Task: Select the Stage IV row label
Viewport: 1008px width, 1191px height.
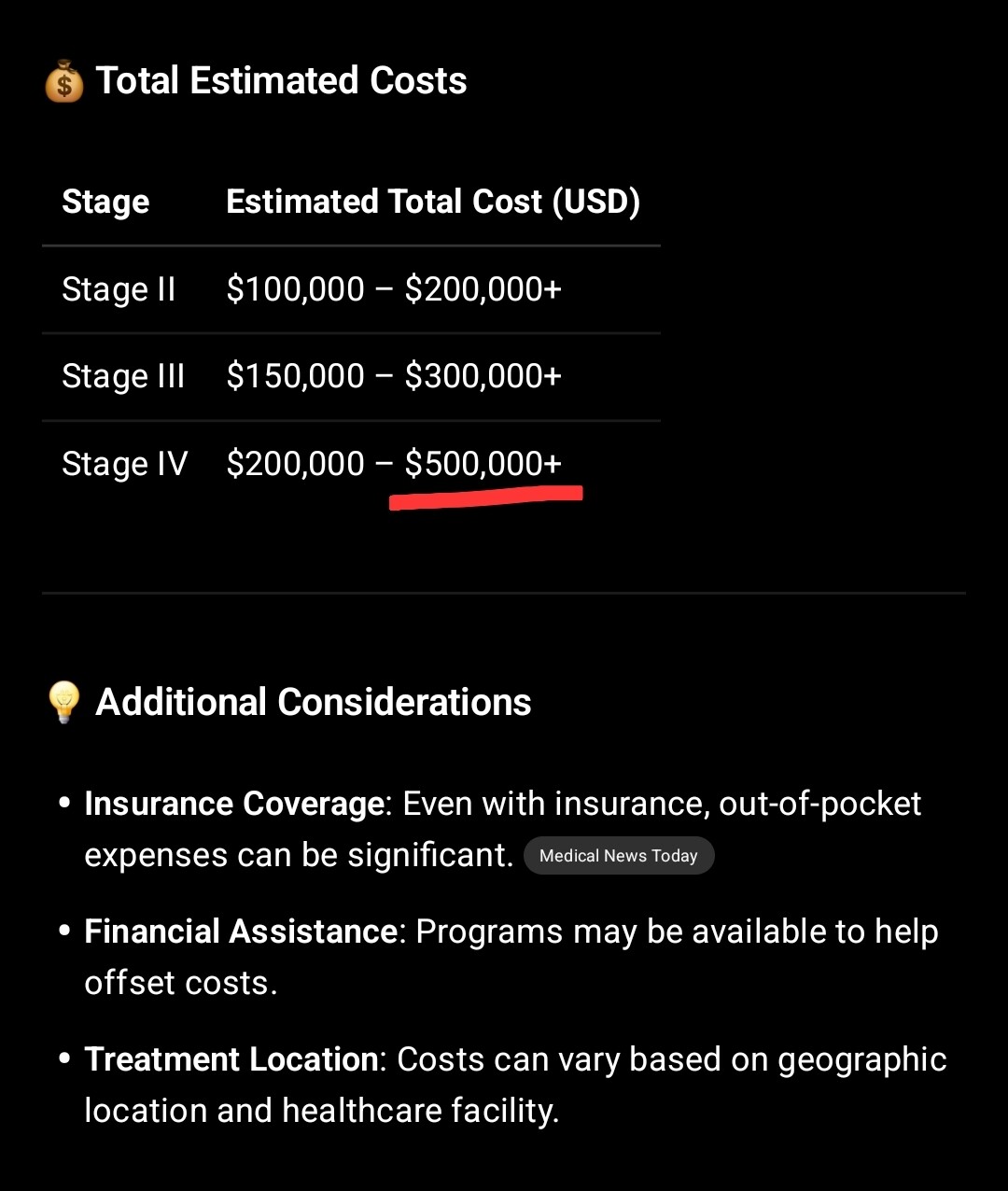Action: tap(125, 464)
